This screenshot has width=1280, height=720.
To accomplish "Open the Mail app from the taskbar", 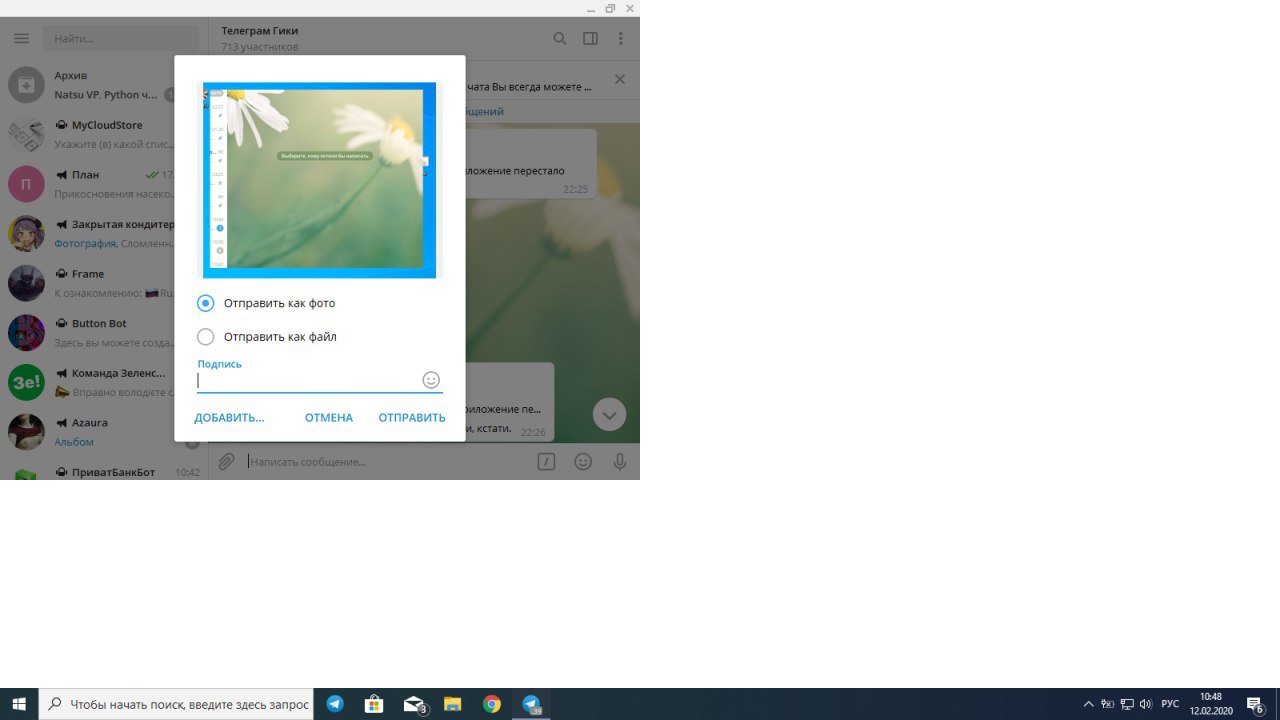I will (x=414, y=704).
